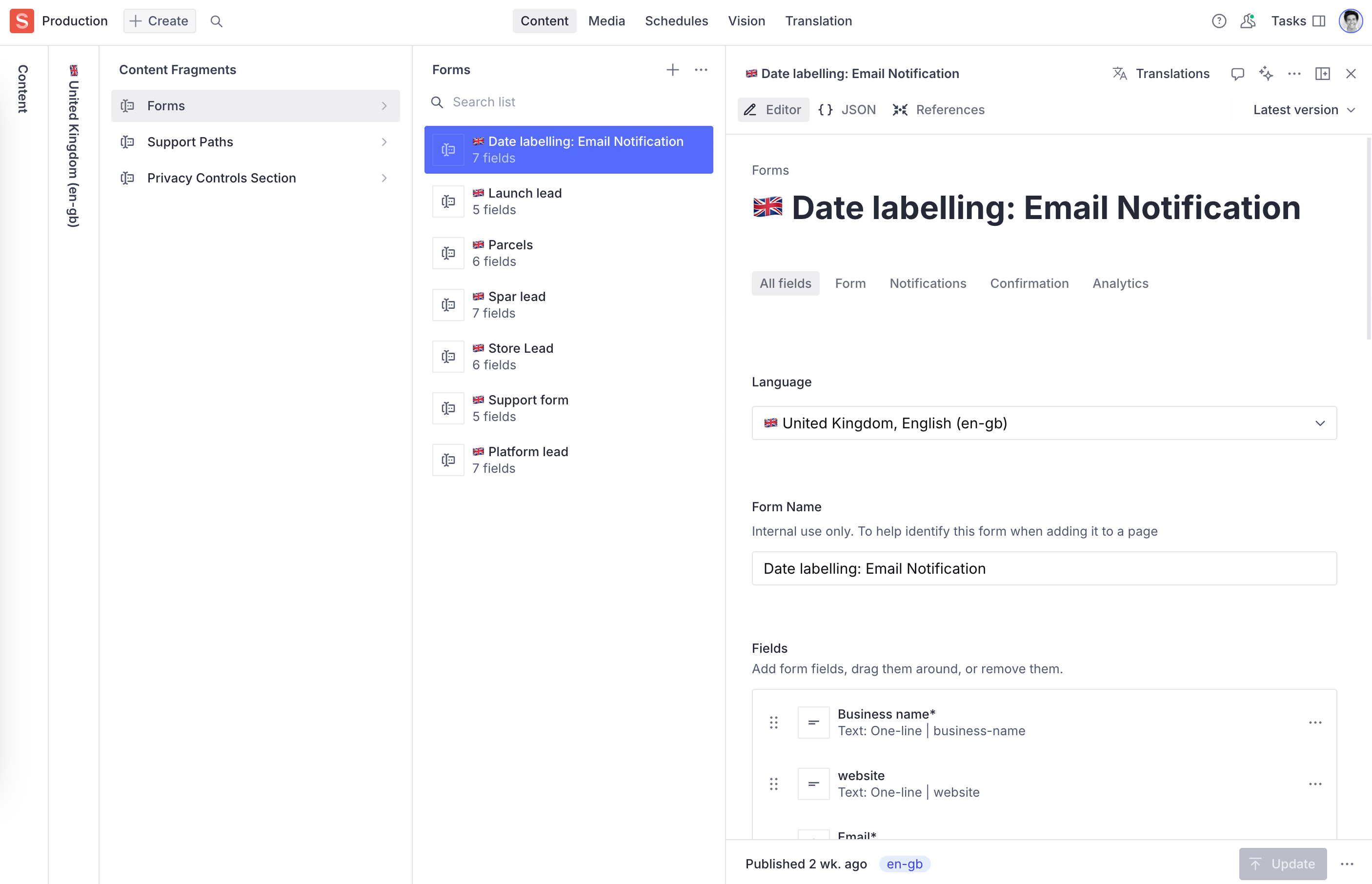Image resolution: width=1372 pixels, height=884 pixels.
Task: Expand Support Paths tree item
Action: (255, 142)
